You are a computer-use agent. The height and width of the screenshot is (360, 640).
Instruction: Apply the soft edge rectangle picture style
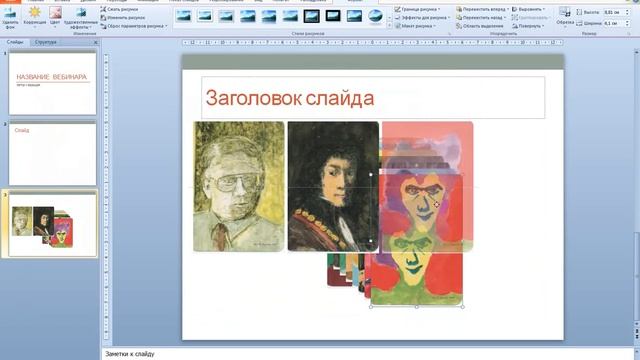point(290,16)
